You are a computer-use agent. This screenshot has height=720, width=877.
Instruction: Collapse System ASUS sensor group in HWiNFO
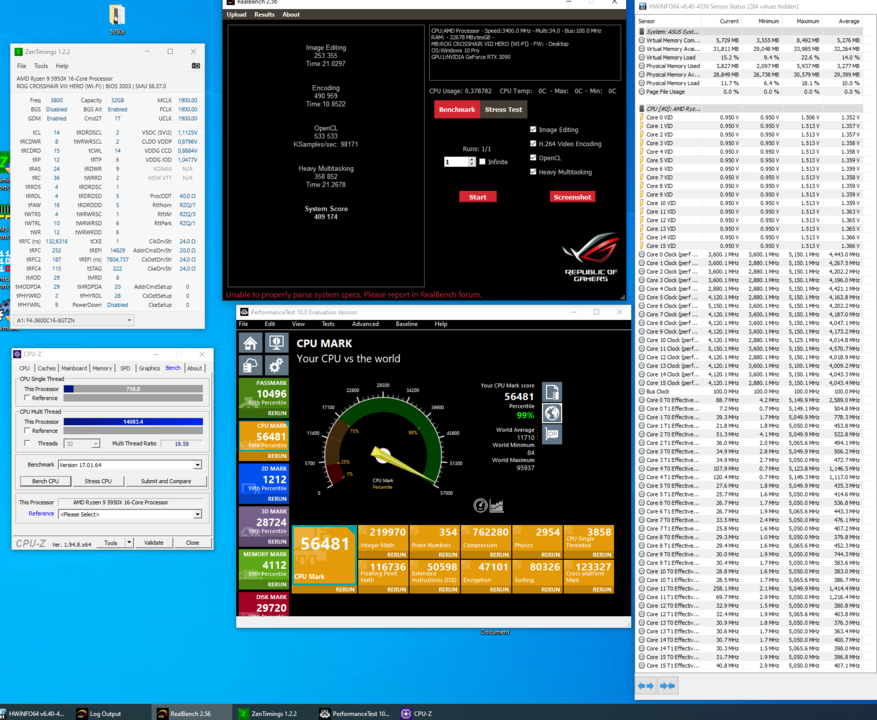(x=642, y=32)
